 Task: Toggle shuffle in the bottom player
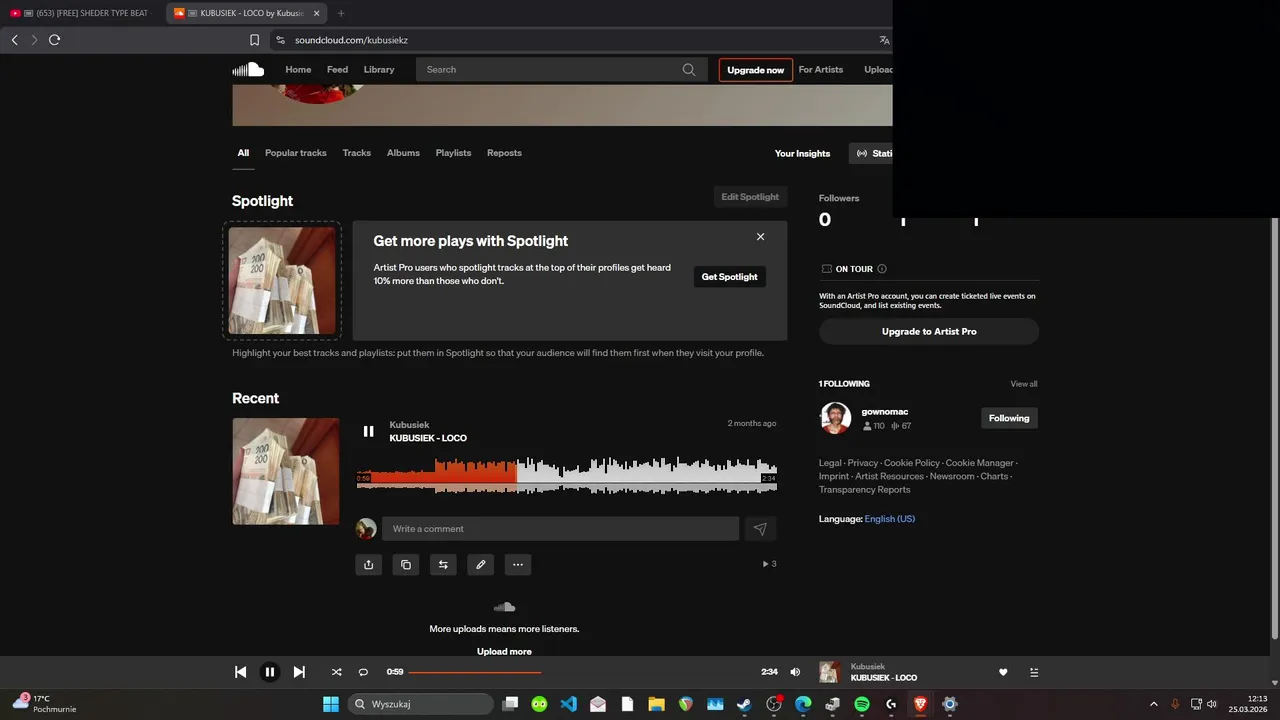coord(336,672)
